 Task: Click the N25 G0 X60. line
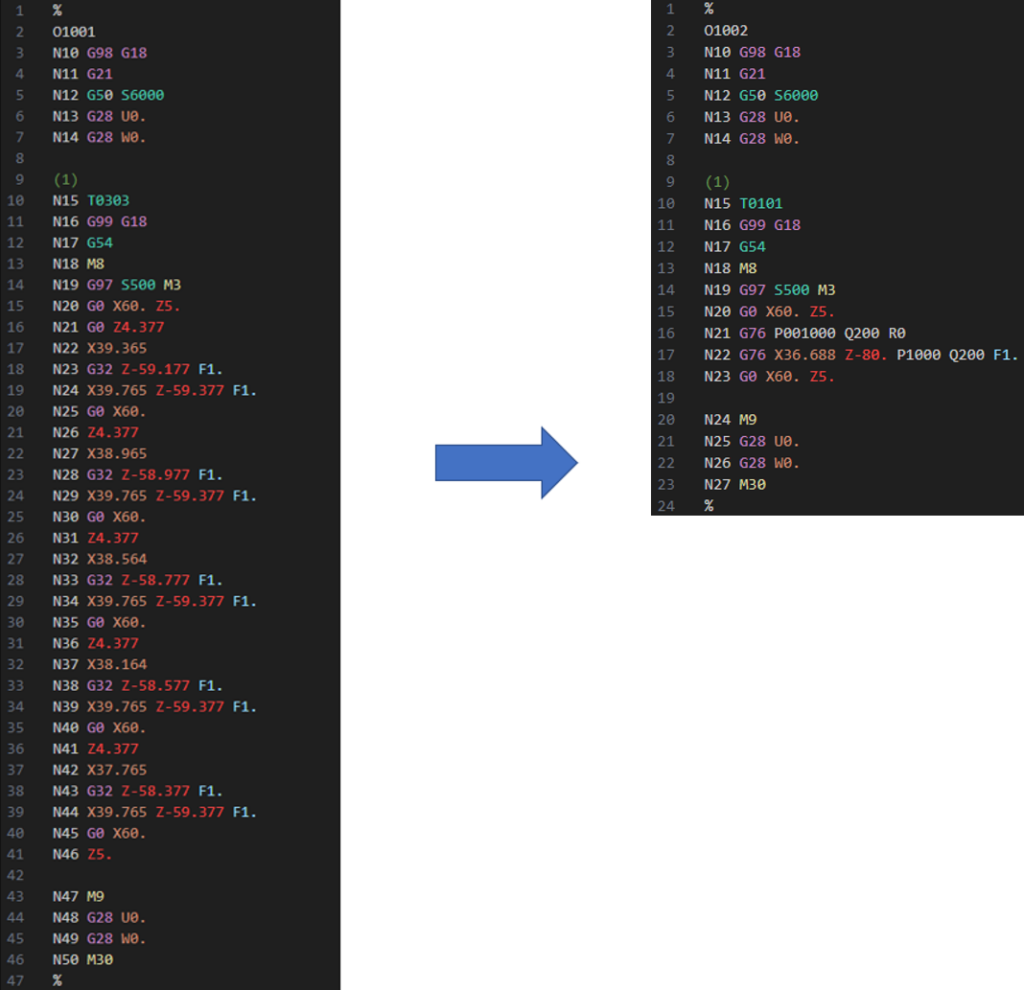click(99, 411)
